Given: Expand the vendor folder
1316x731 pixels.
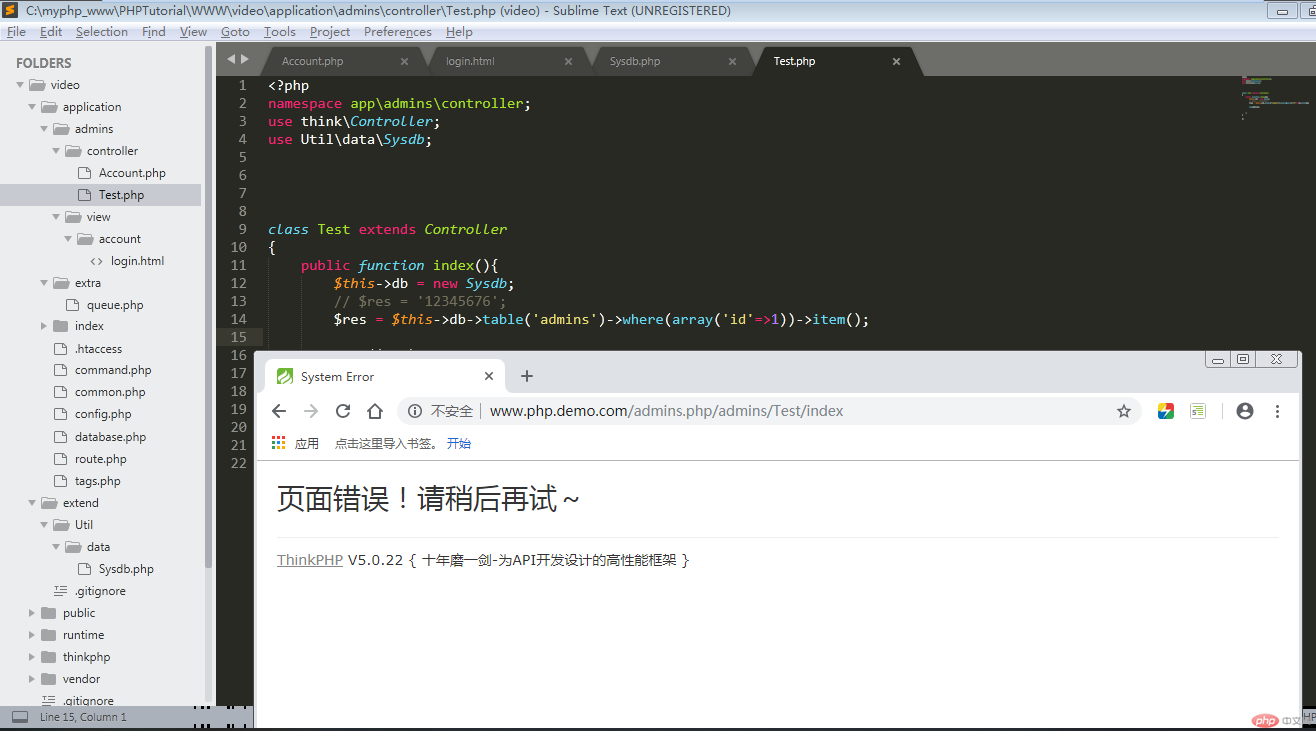Looking at the screenshot, I should tap(32, 679).
